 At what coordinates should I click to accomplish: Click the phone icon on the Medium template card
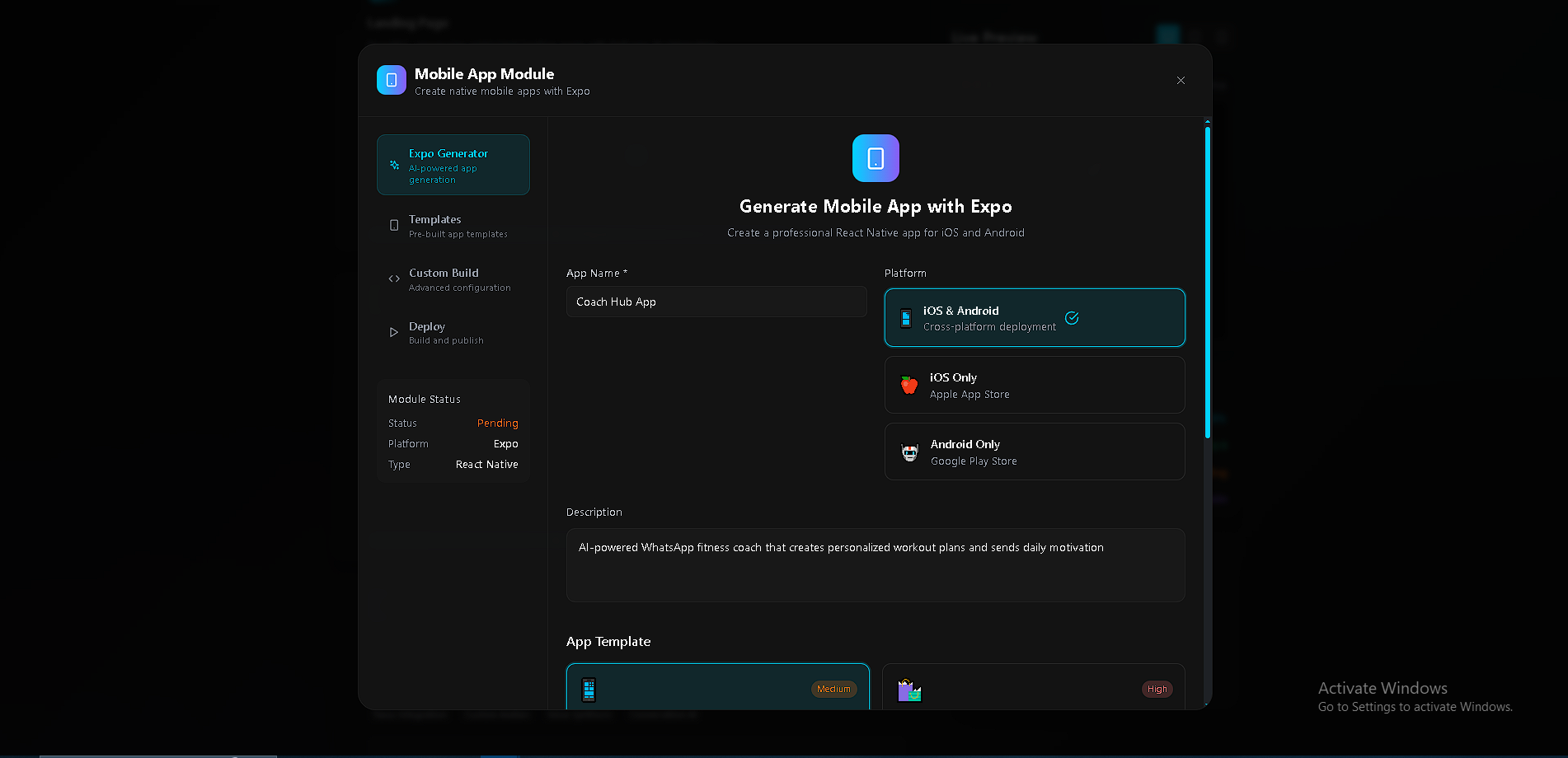tap(589, 690)
